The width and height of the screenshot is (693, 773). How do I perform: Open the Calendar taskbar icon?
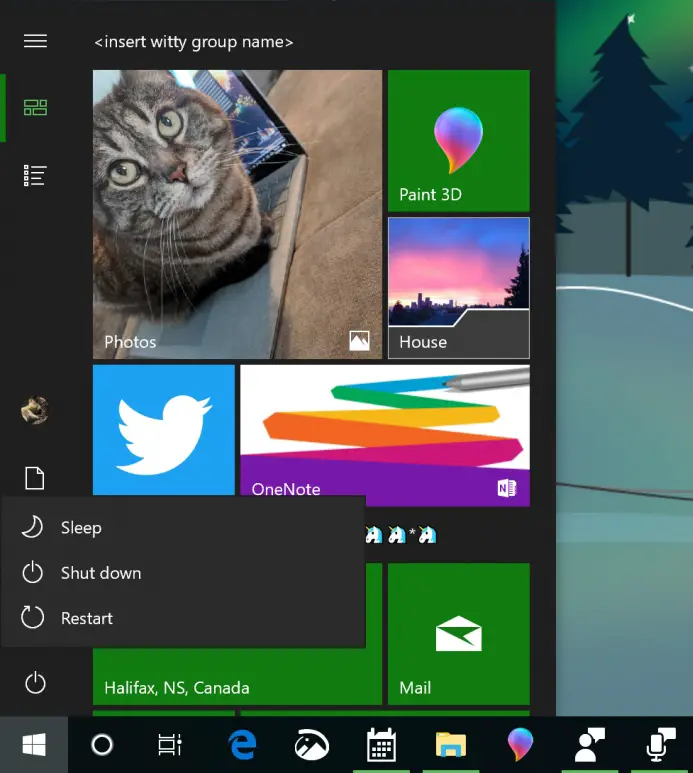381,744
